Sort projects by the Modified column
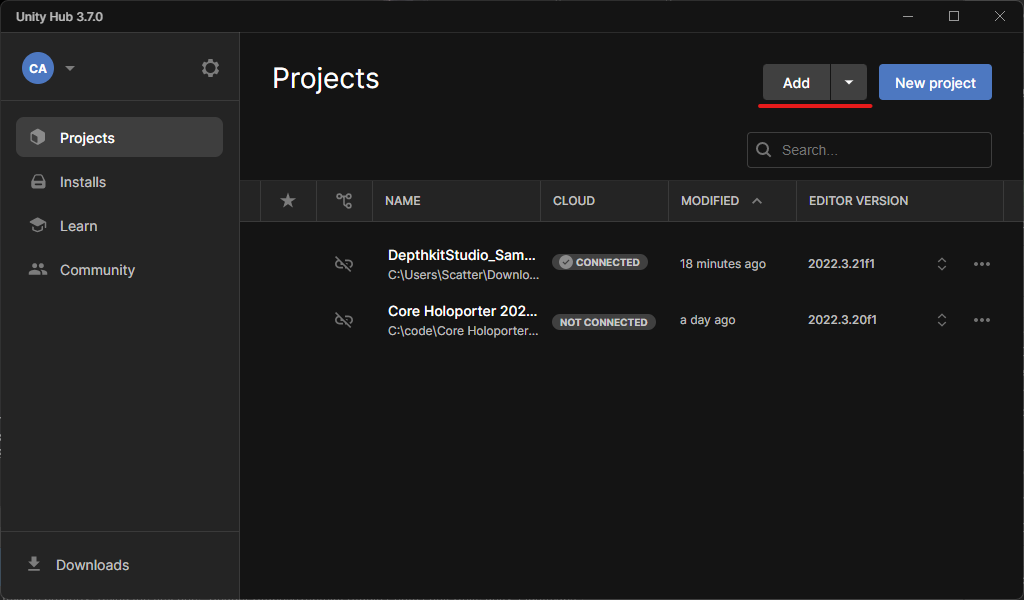 pyautogui.click(x=710, y=201)
